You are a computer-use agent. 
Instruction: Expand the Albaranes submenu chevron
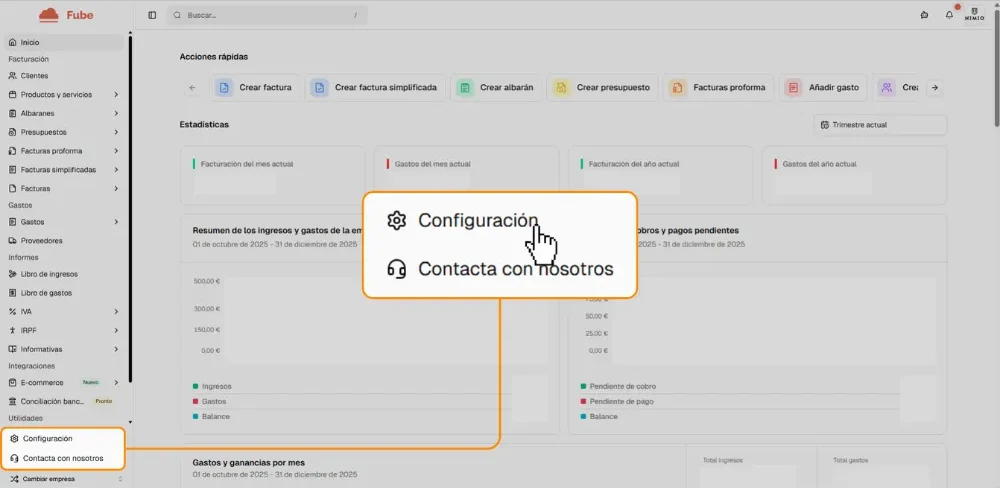point(116,113)
